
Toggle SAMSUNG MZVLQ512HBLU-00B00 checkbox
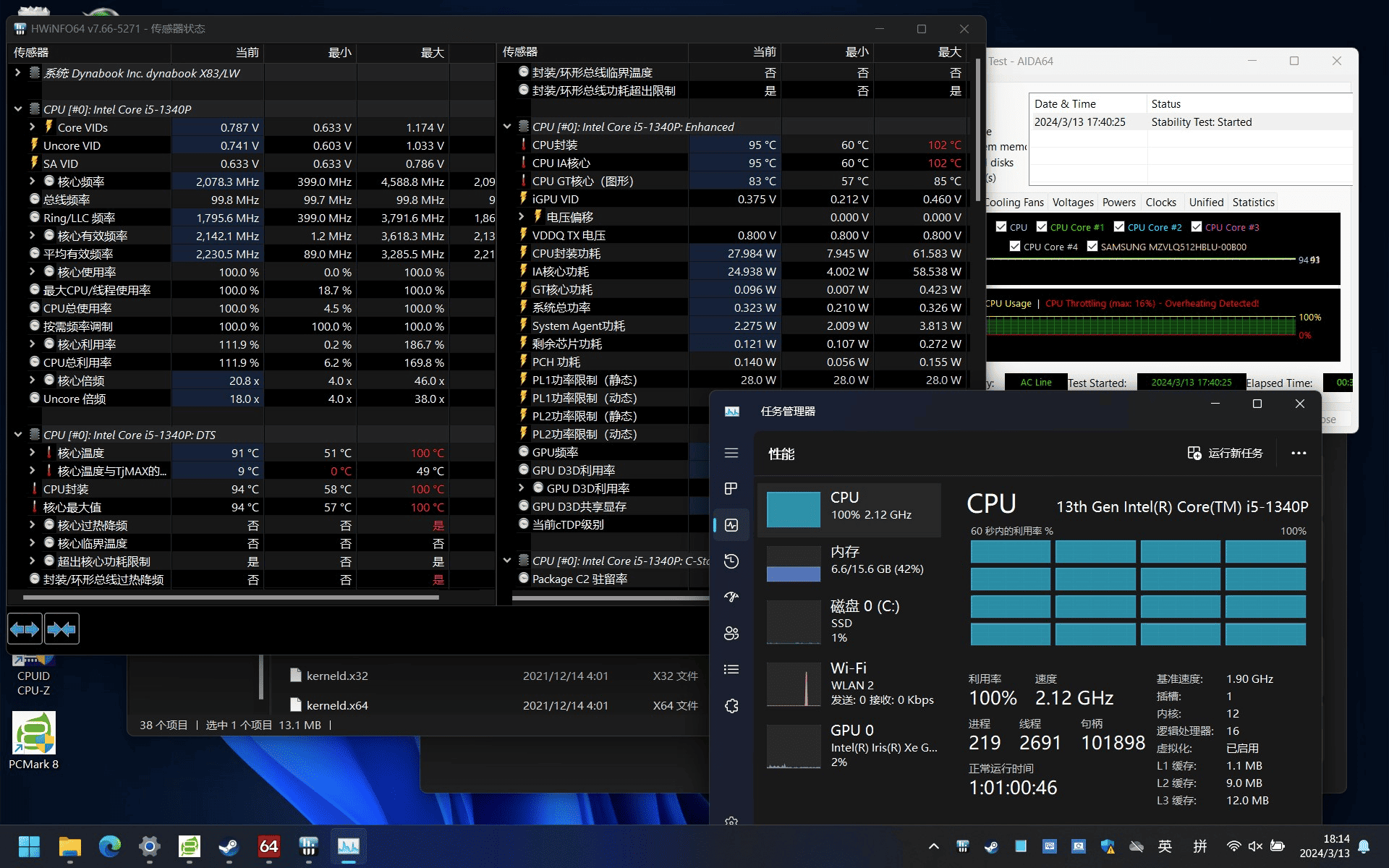tap(1092, 247)
